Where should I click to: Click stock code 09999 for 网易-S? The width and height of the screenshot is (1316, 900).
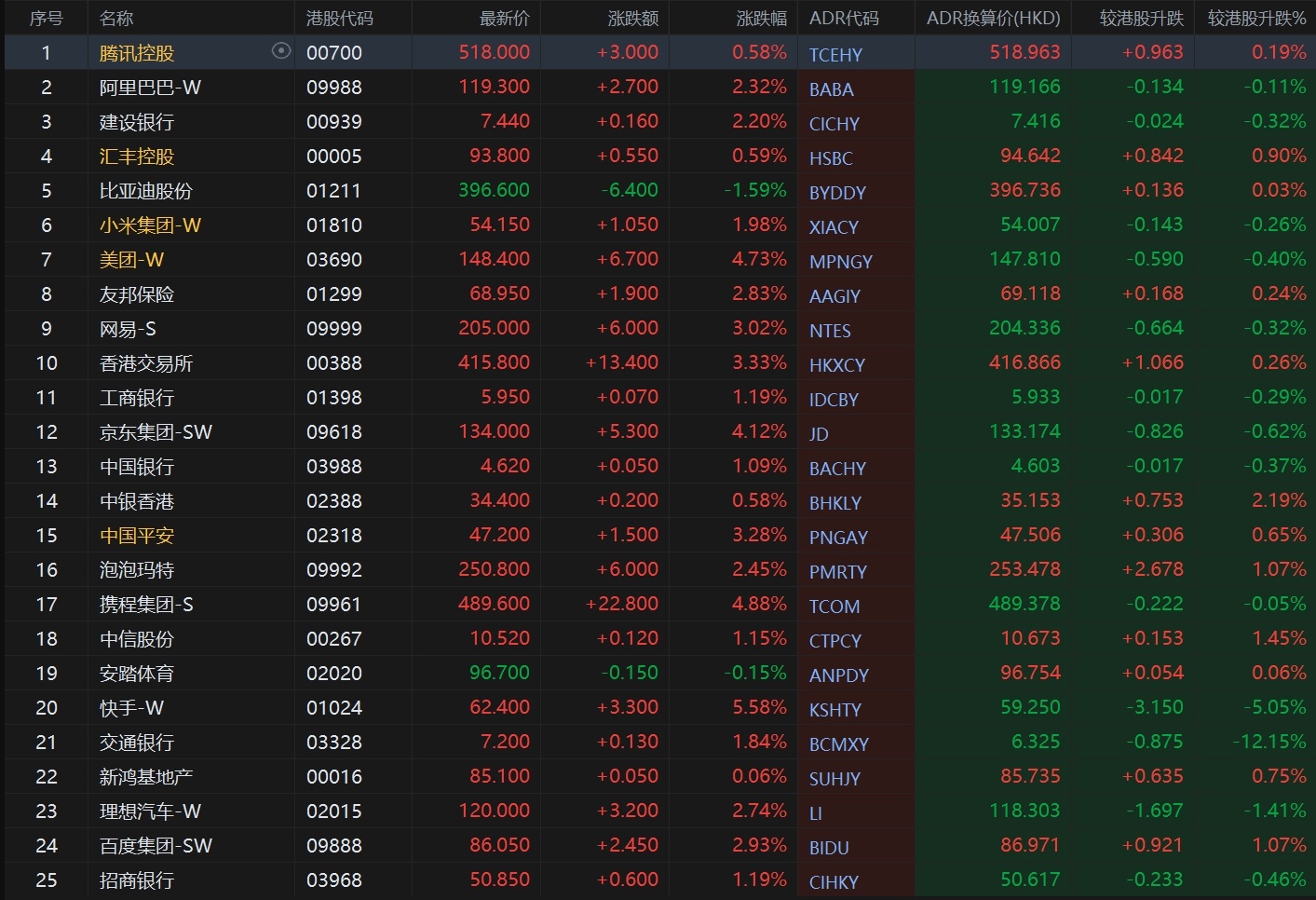pyautogui.click(x=333, y=329)
